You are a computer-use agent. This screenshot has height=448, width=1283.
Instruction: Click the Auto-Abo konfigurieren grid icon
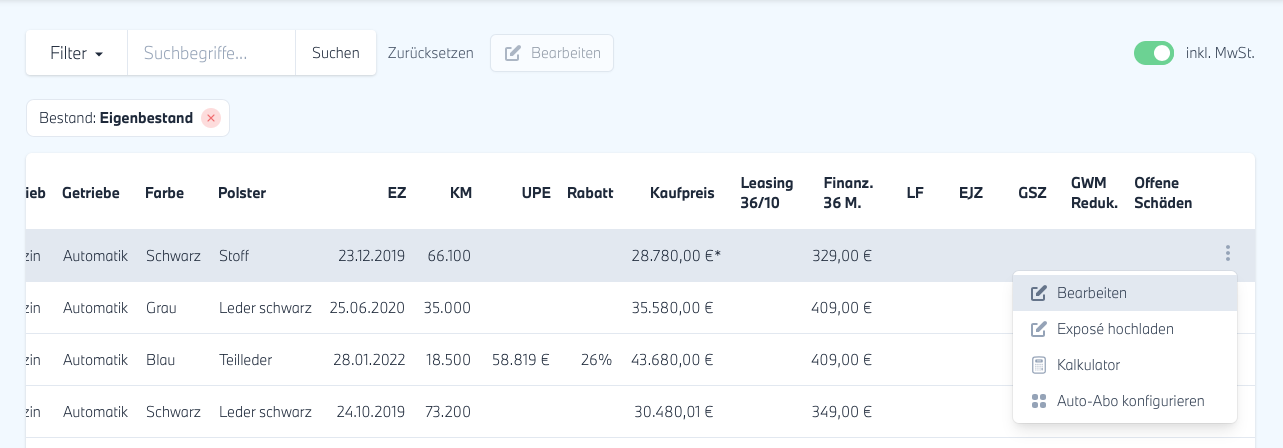[x=1038, y=401]
